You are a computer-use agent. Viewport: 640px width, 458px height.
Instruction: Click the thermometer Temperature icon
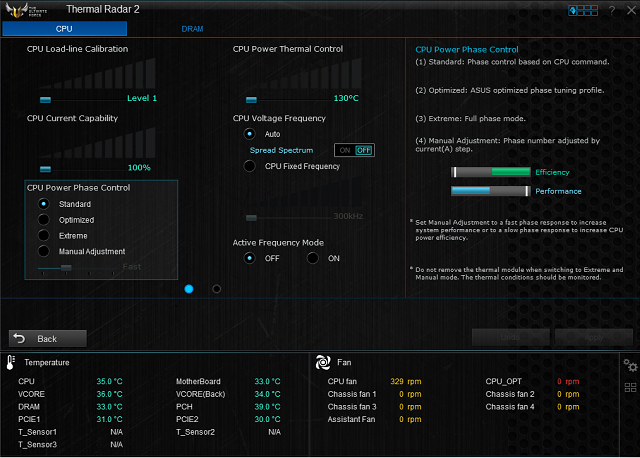pos(11,362)
